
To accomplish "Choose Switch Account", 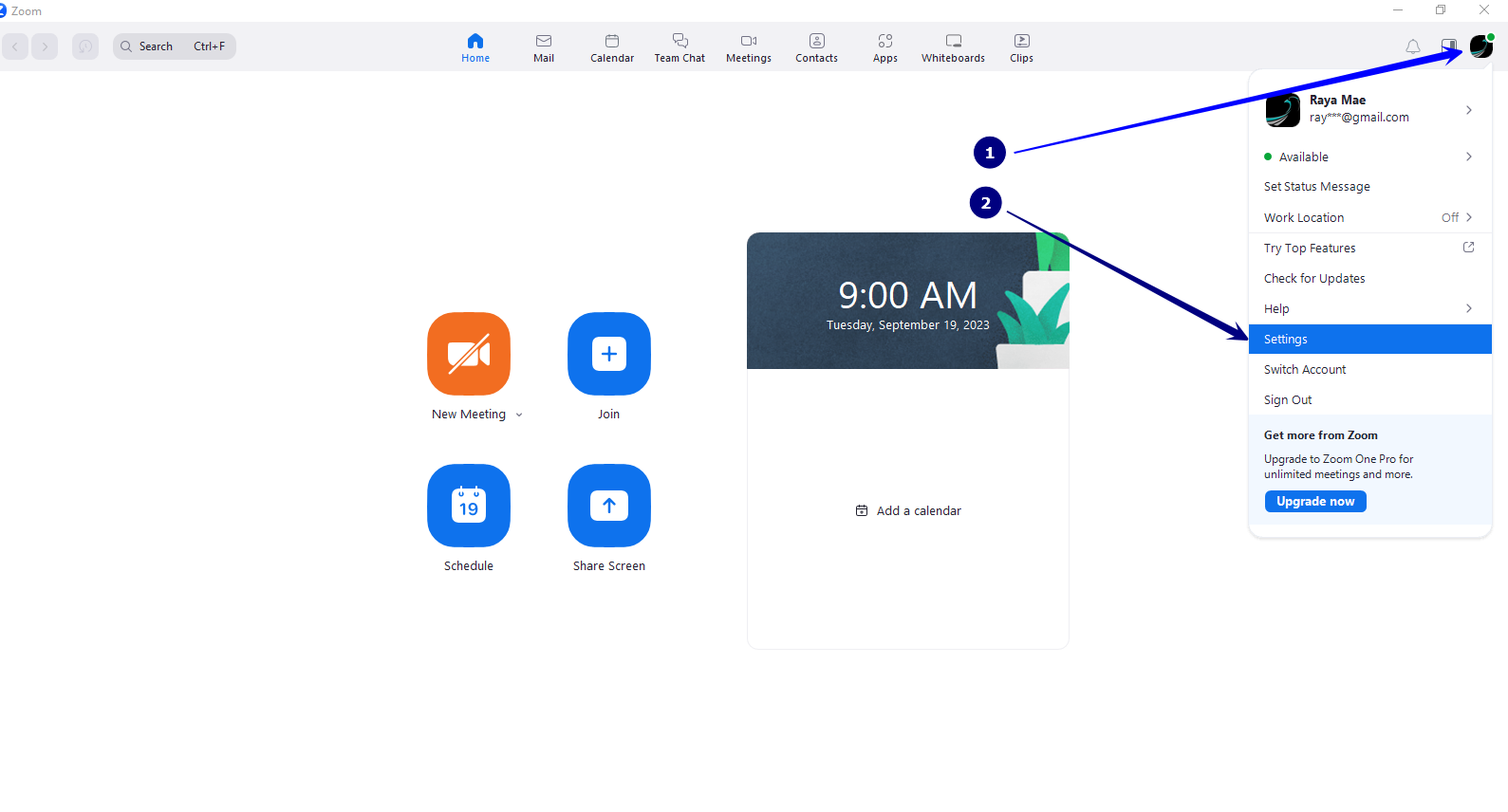I will click(x=1370, y=369).
